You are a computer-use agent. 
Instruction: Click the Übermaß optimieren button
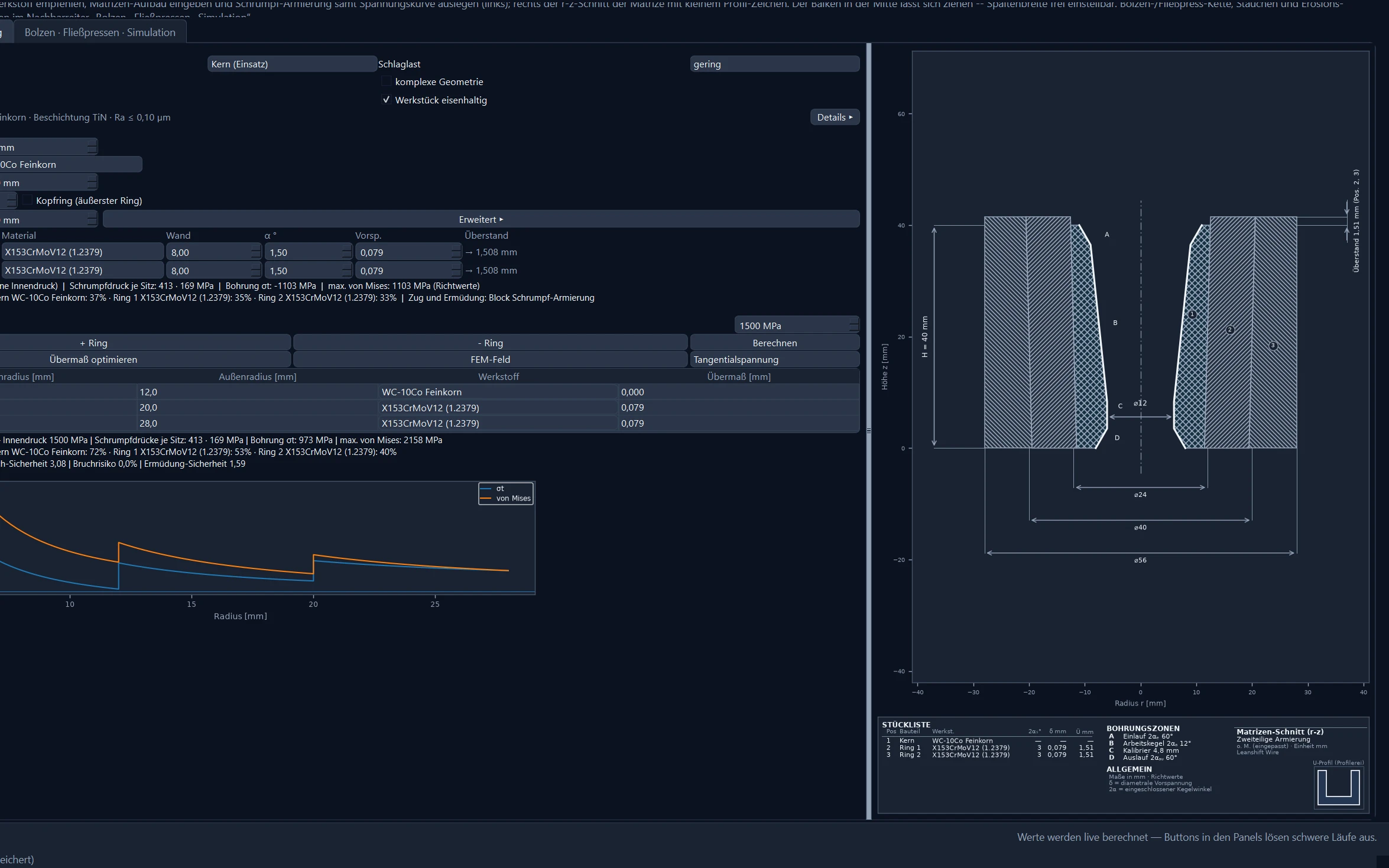[93, 359]
